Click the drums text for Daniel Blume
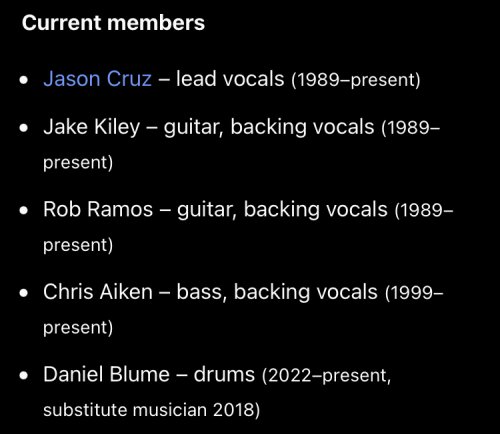Screen dimensions: 500x434 tap(224, 374)
